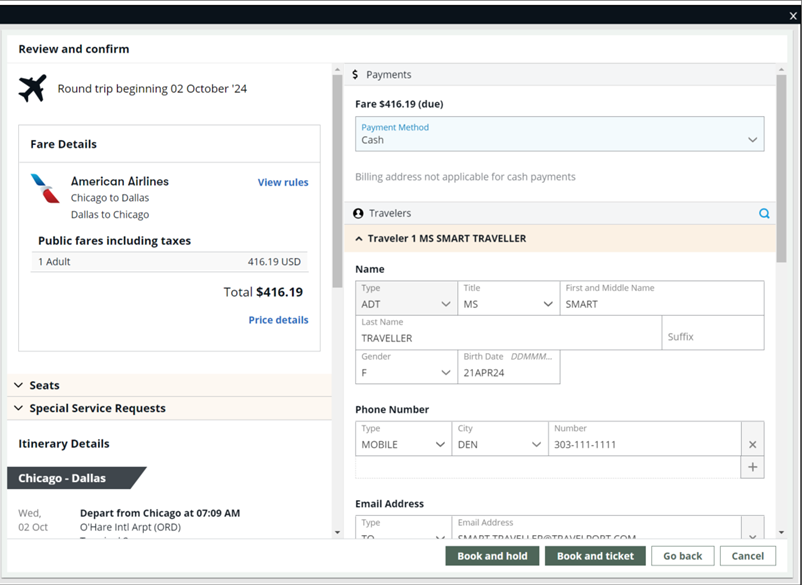Open the Price details link
This screenshot has height=585, width=802.
pyautogui.click(x=278, y=320)
